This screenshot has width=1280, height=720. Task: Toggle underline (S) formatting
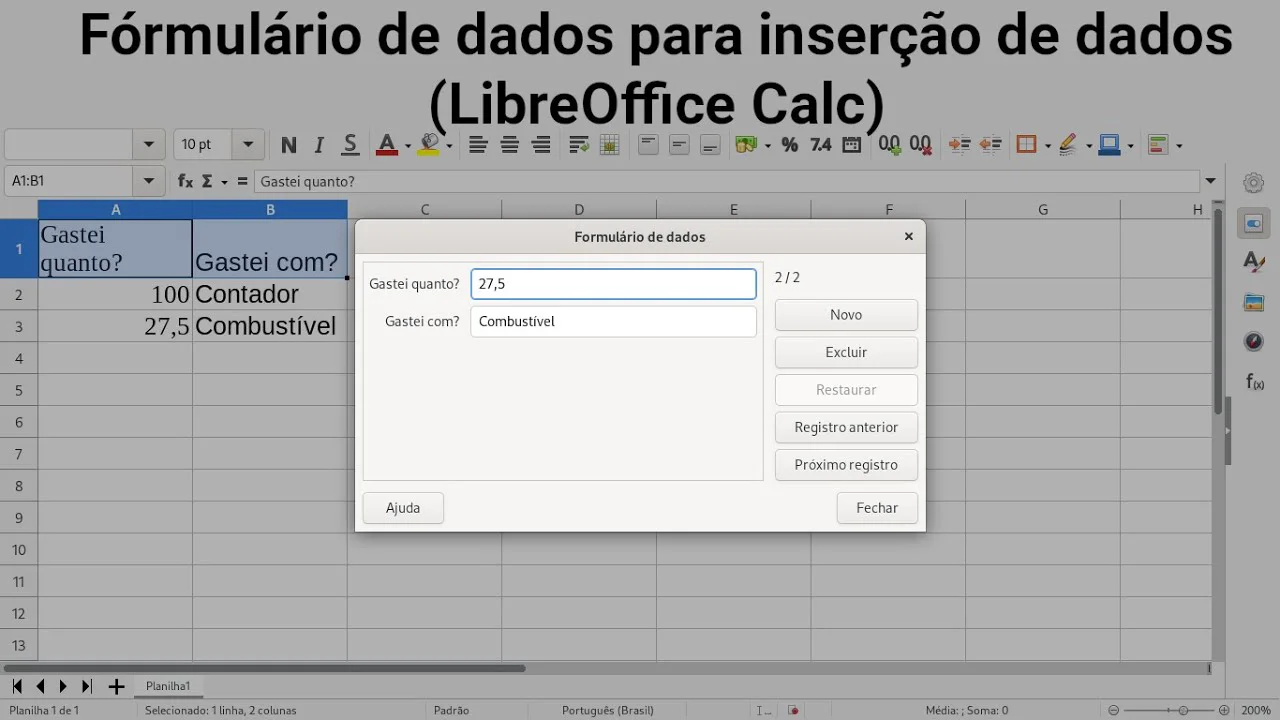[x=350, y=145]
